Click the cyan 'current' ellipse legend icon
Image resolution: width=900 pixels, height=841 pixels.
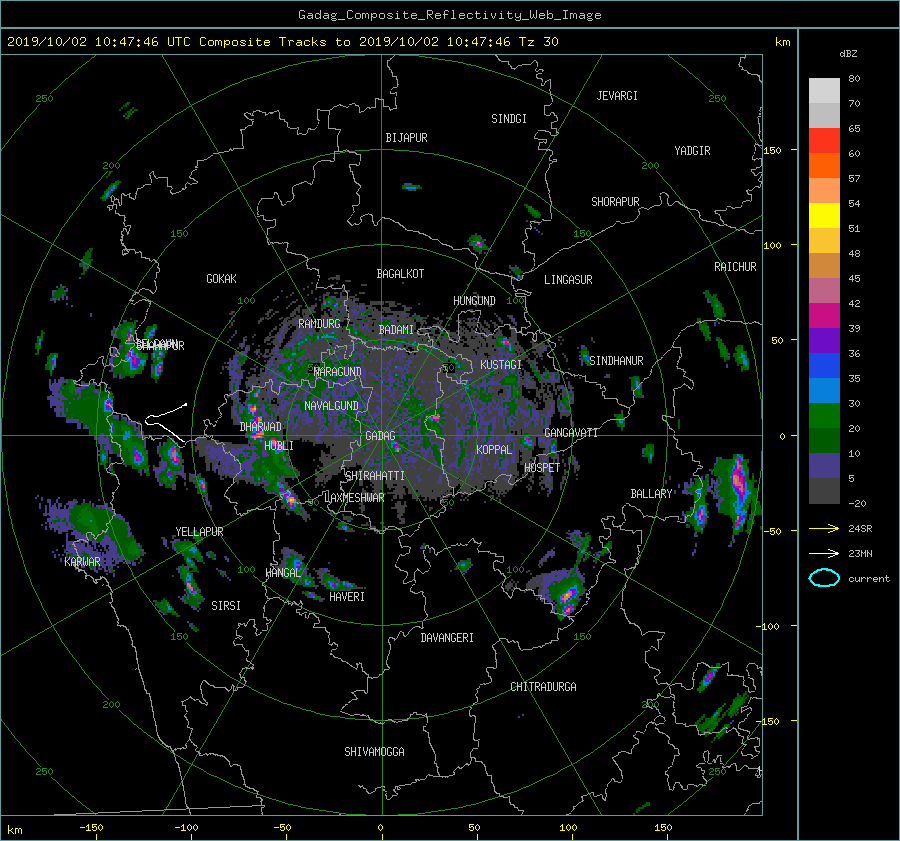click(x=824, y=578)
